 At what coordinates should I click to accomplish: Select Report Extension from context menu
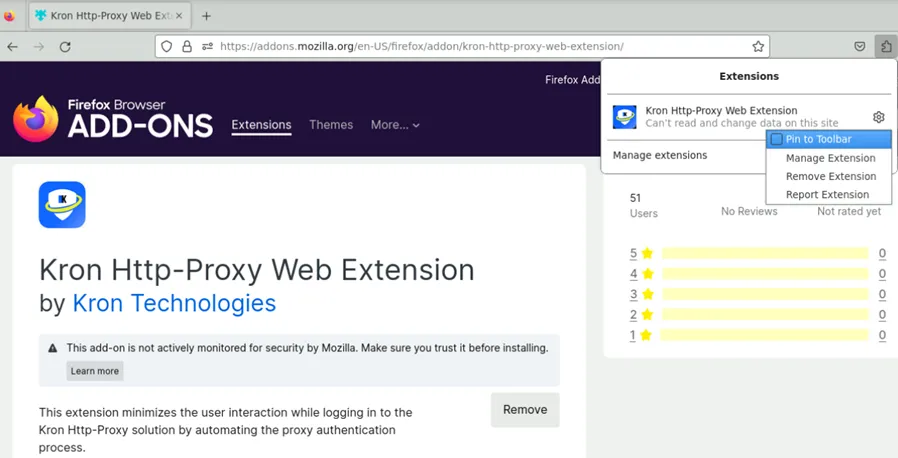829,195
